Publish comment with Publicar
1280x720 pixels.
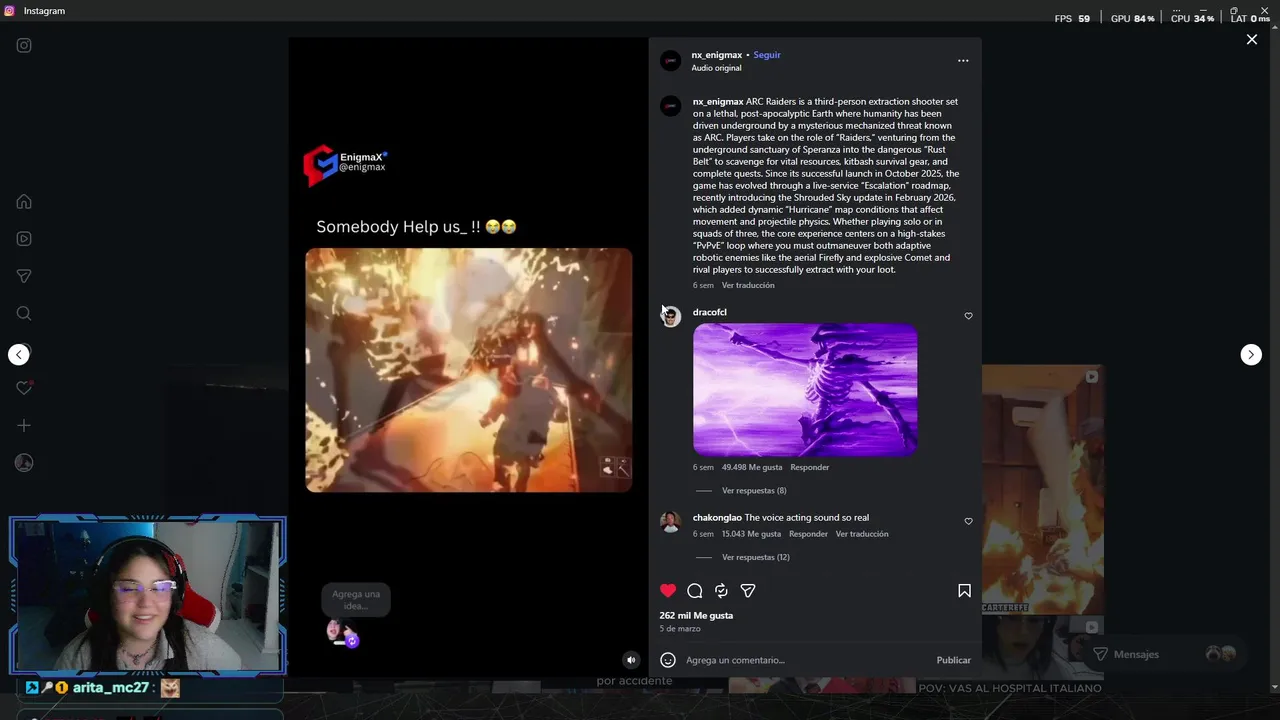pyautogui.click(x=954, y=660)
